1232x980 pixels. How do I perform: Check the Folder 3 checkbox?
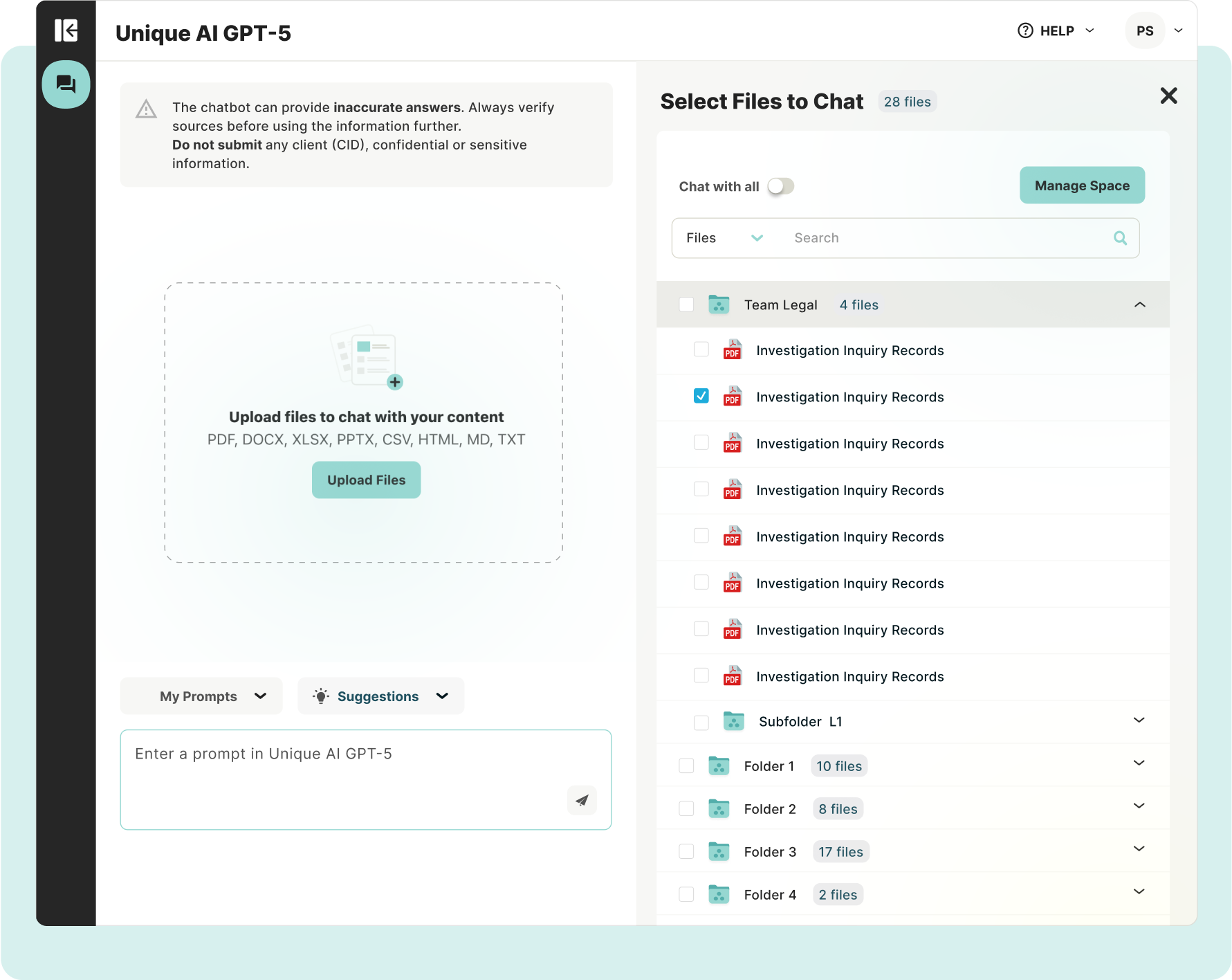pos(686,851)
